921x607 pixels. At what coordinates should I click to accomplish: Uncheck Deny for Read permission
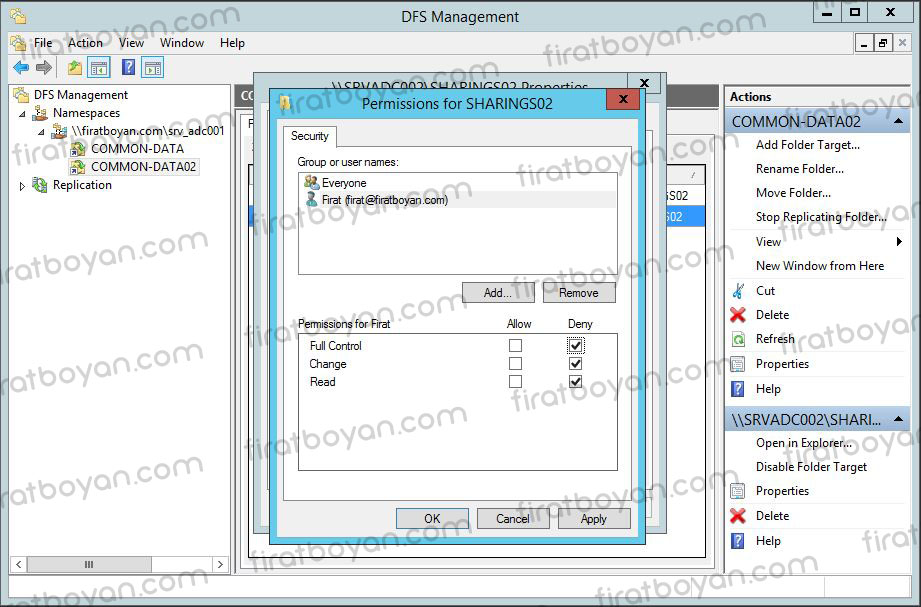tap(576, 382)
